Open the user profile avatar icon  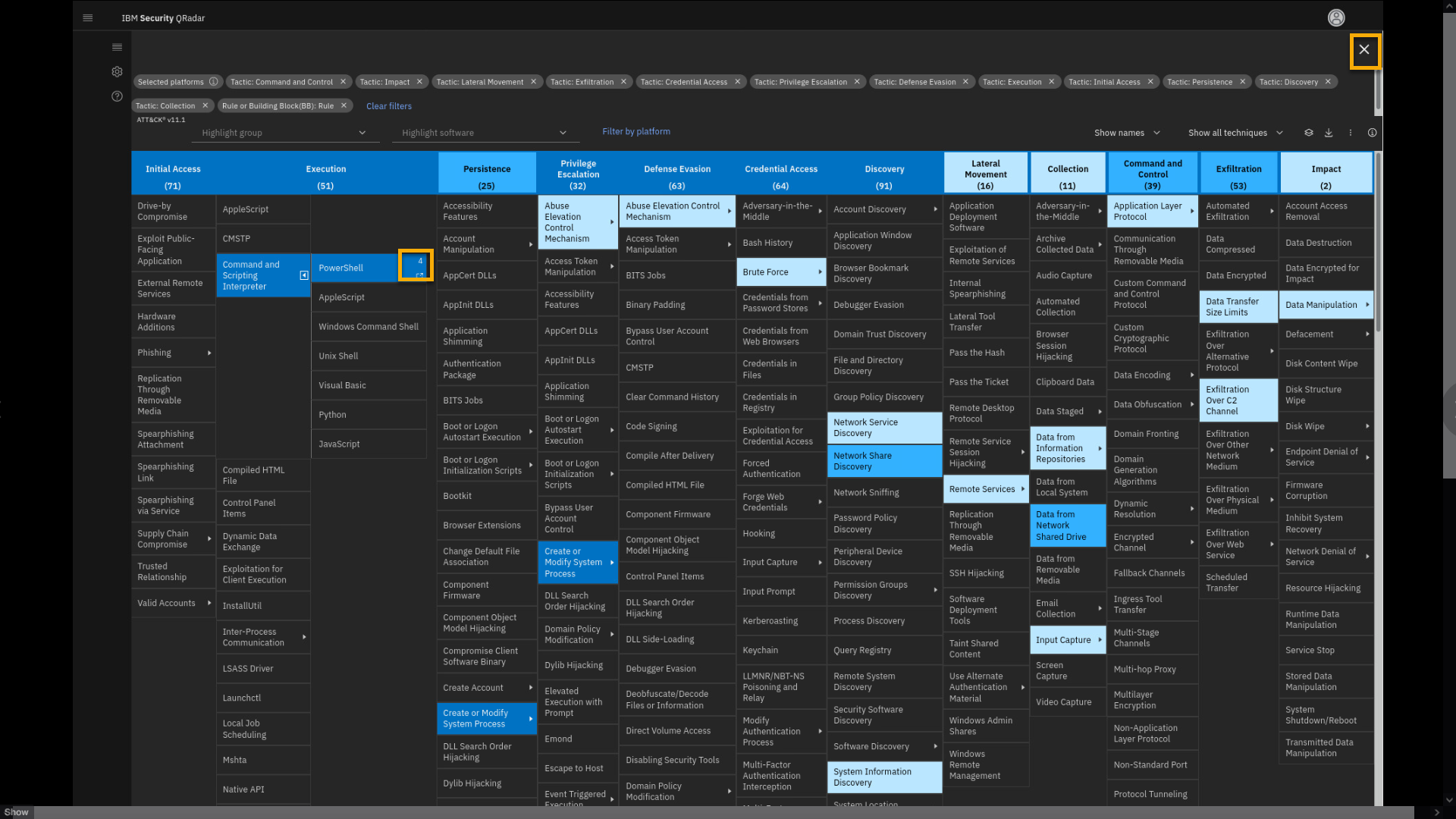tap(1336, 17)
